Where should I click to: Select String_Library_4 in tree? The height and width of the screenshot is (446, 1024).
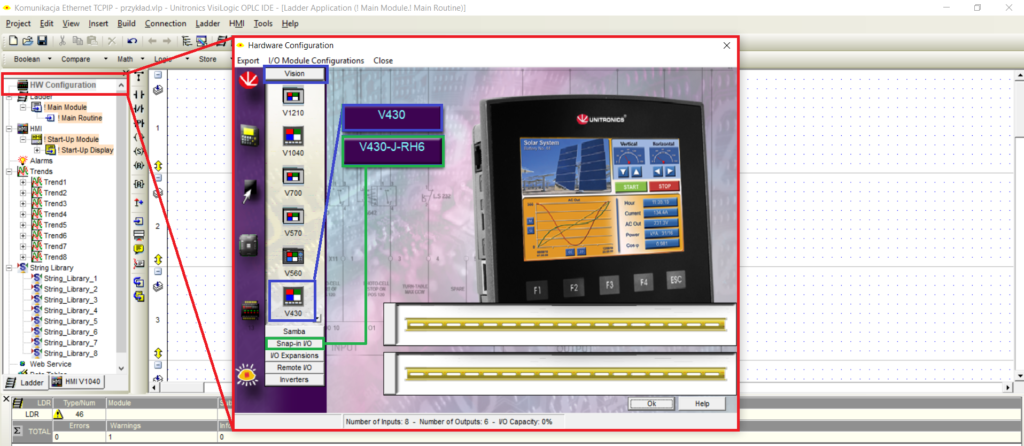[x=71, y=310]
